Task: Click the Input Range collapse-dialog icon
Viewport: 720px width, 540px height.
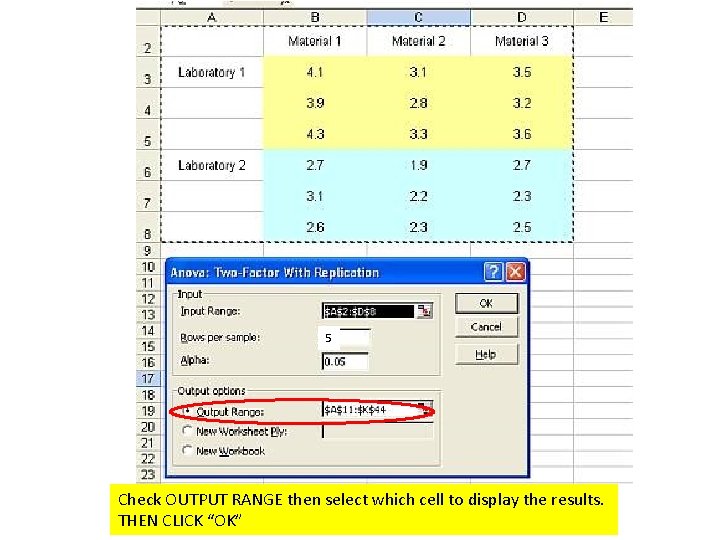Action: point(424,311)
